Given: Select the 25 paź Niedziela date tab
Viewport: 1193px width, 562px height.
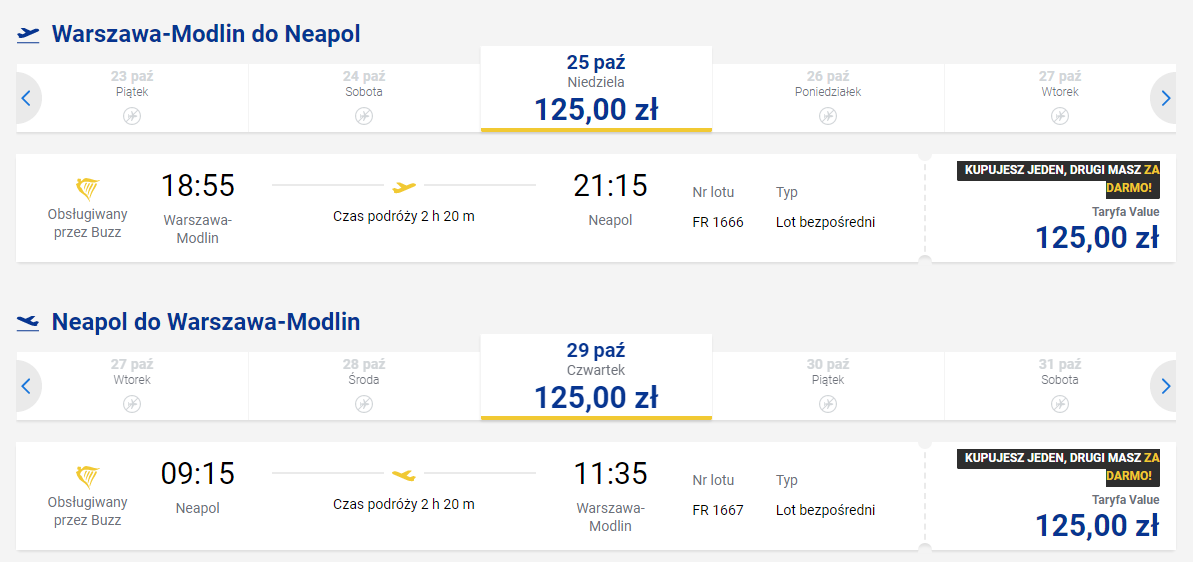Looking at the screenshot, I should tap(596, 88).
